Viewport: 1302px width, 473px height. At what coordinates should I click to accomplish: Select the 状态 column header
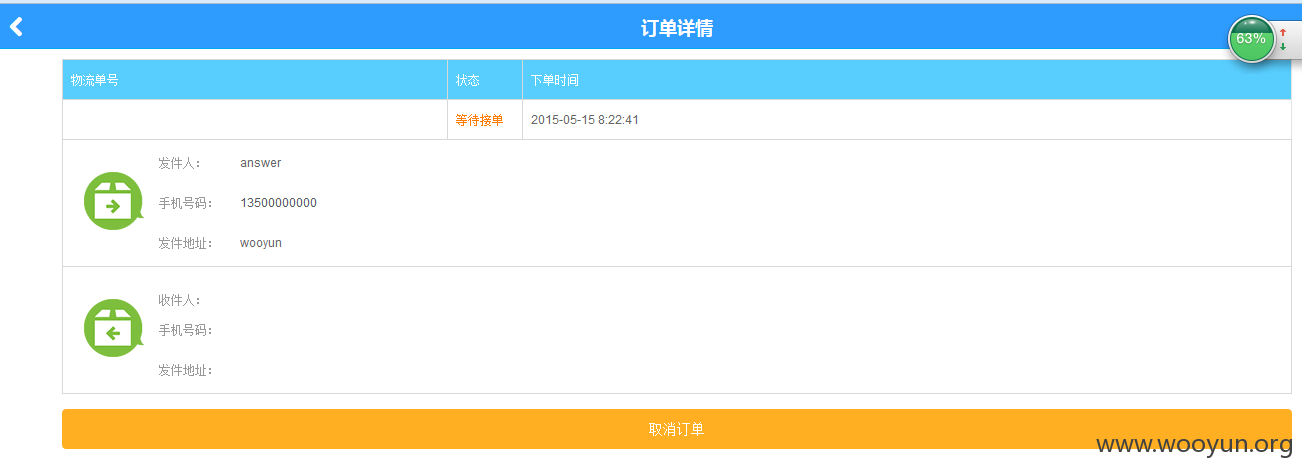pos(485,80)
